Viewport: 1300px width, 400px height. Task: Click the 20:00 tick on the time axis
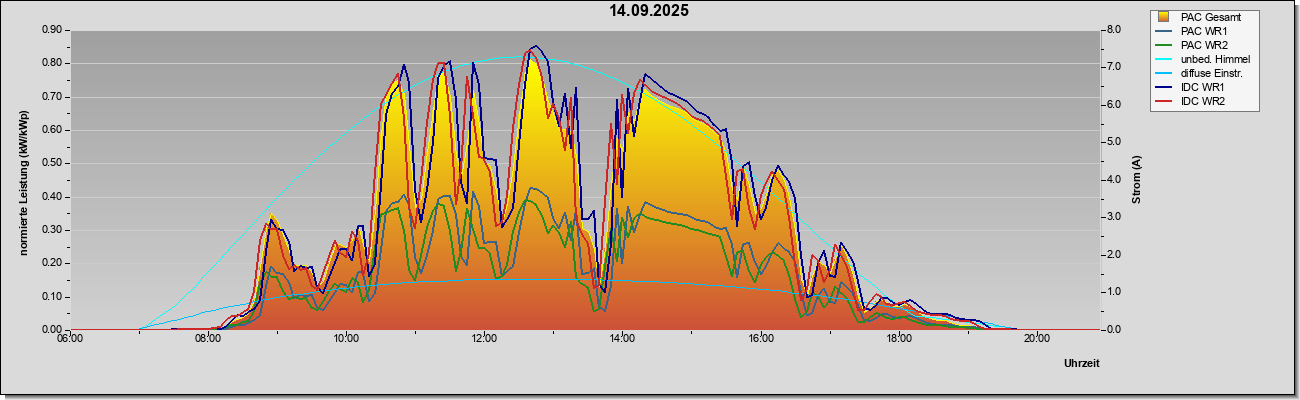(1037, 337)
